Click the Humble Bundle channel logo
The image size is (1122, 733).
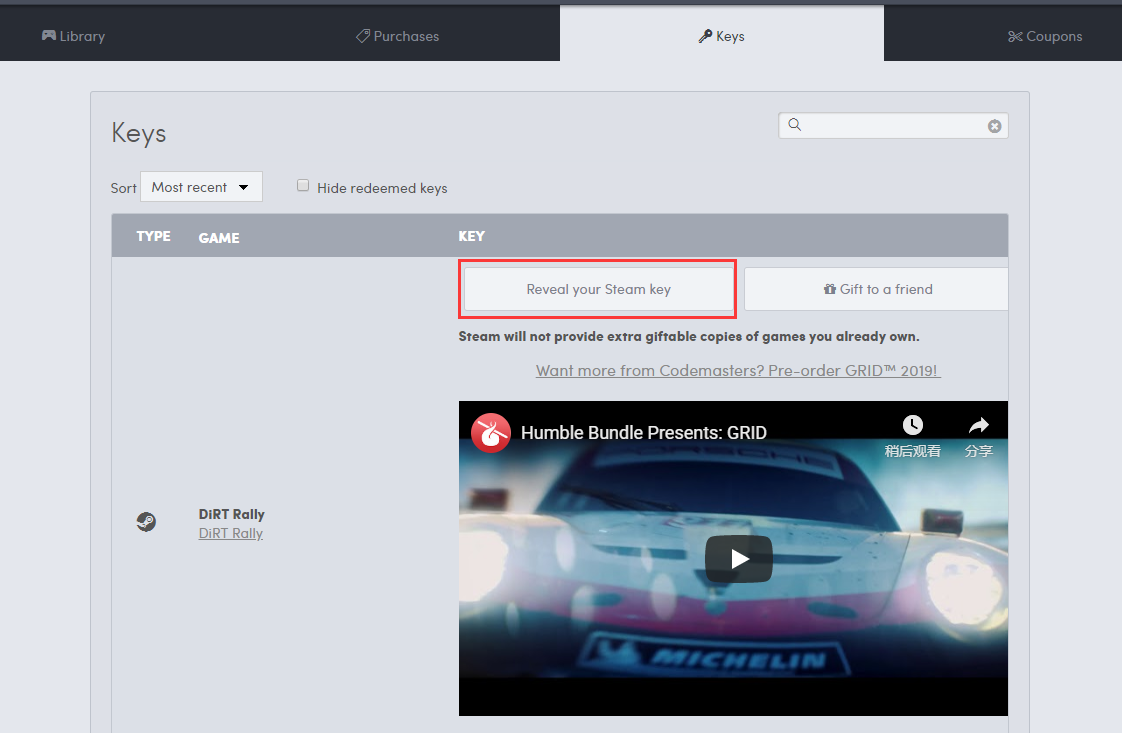pyautogui.click(x=490, y=433)
